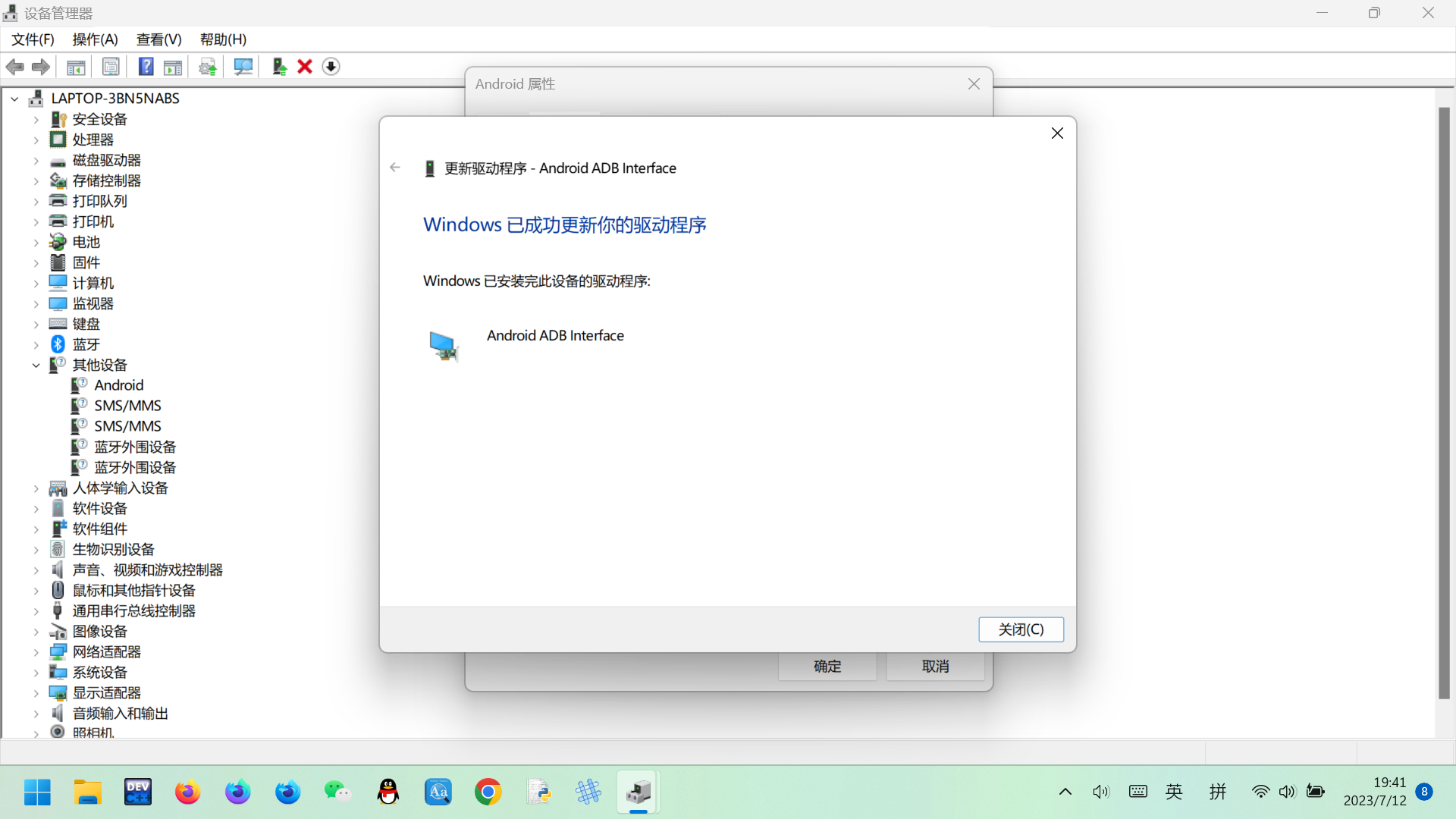Click the Android ADB Interface device icon

tap(443, 346)
